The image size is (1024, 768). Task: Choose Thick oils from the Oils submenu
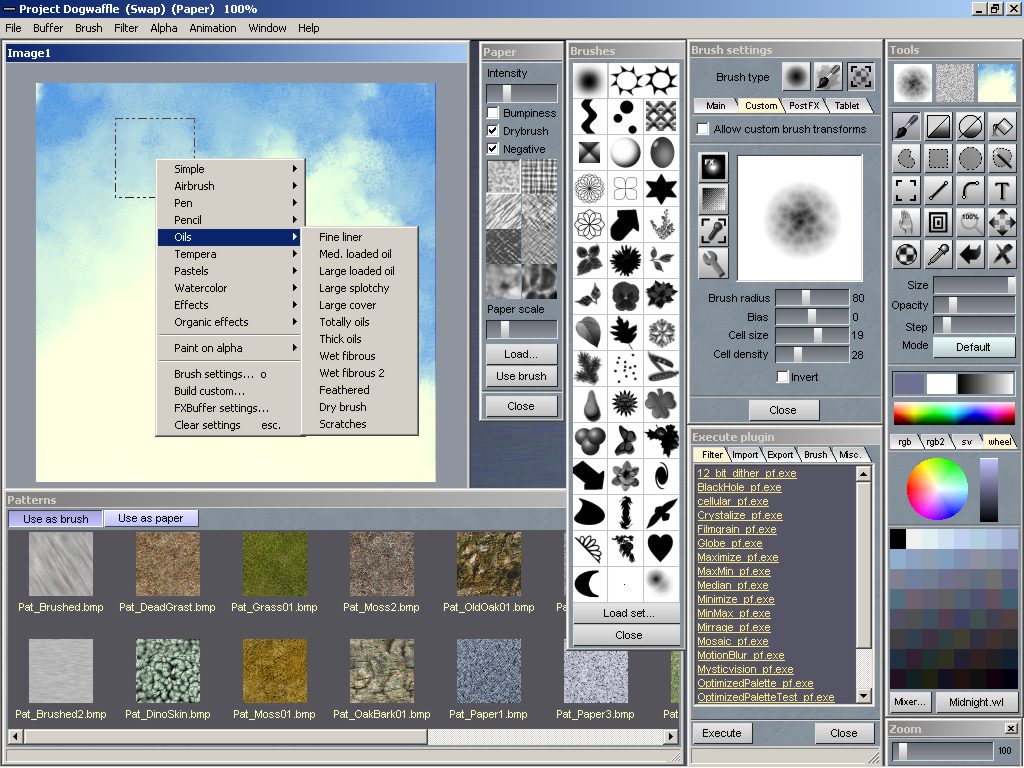tap(340, 339)
